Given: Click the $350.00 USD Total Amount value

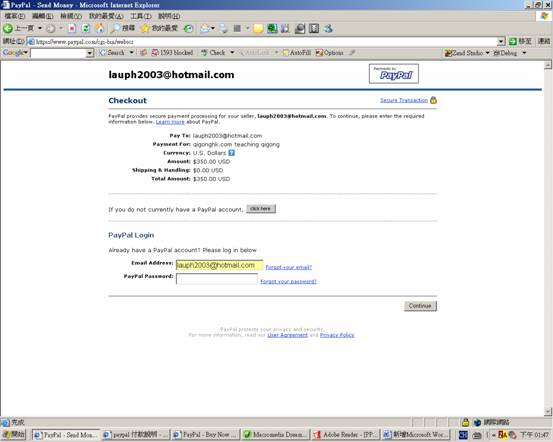Looking at the screenshot, I should [211, 179].
